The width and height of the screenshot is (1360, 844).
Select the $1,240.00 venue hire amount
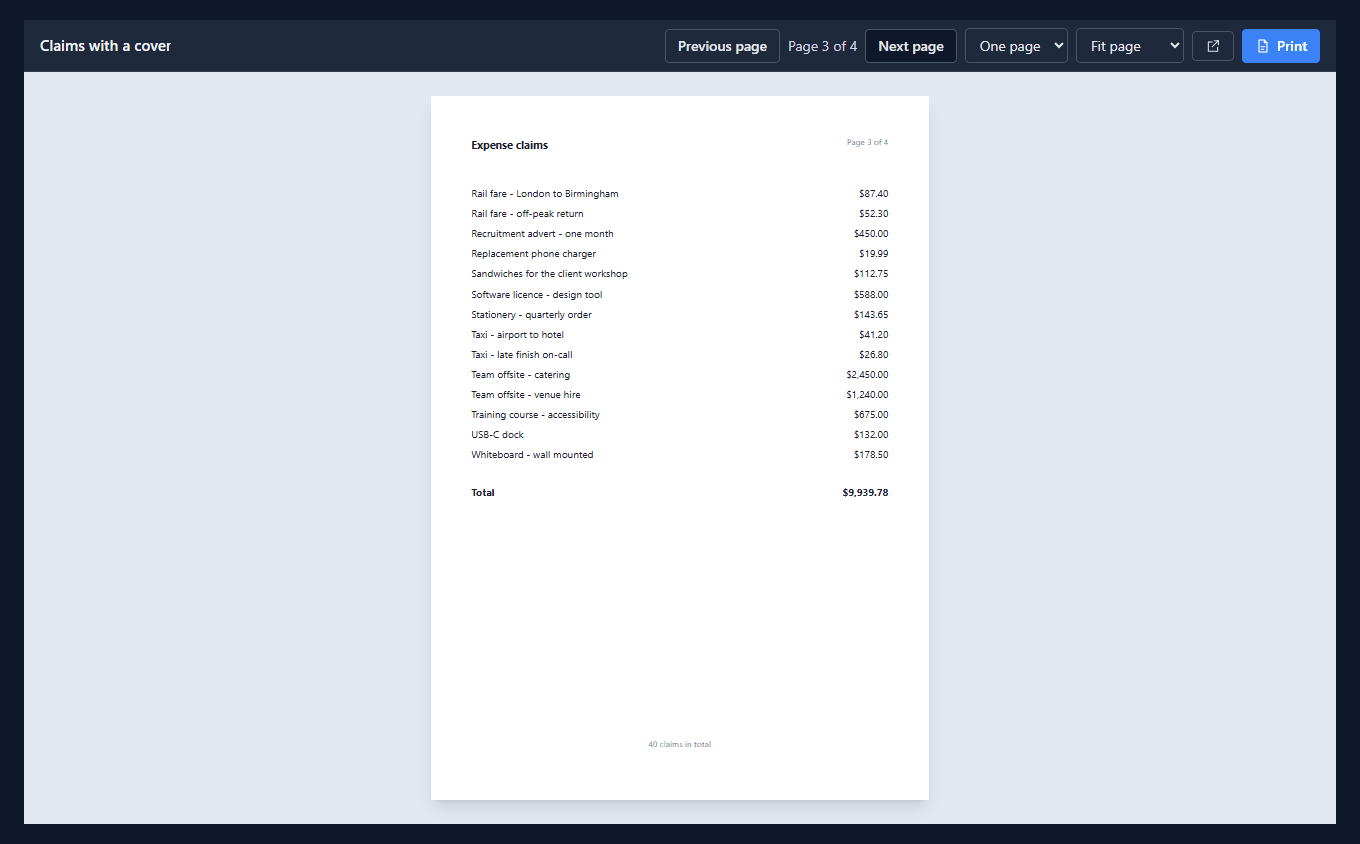click(x=867, y=395)
